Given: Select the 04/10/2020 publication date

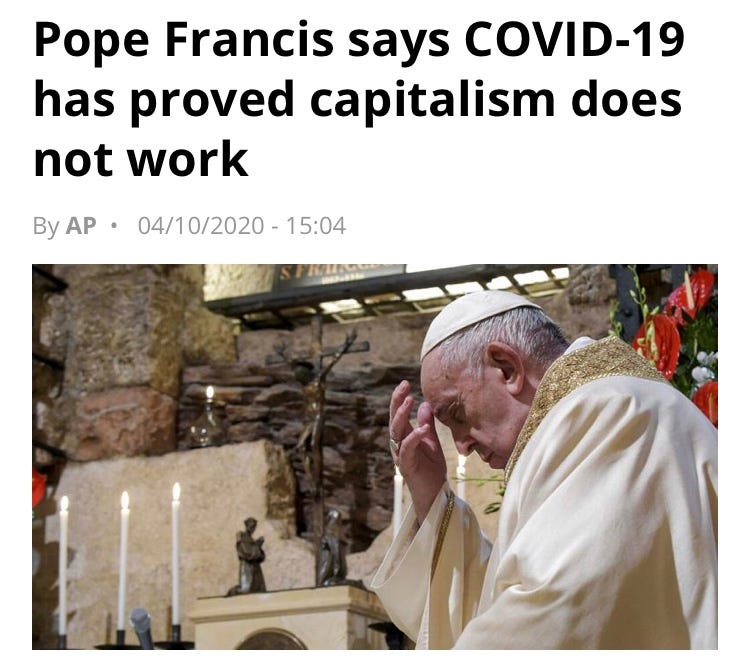Looking at the screenshot, I should click(x=201, y=226).
